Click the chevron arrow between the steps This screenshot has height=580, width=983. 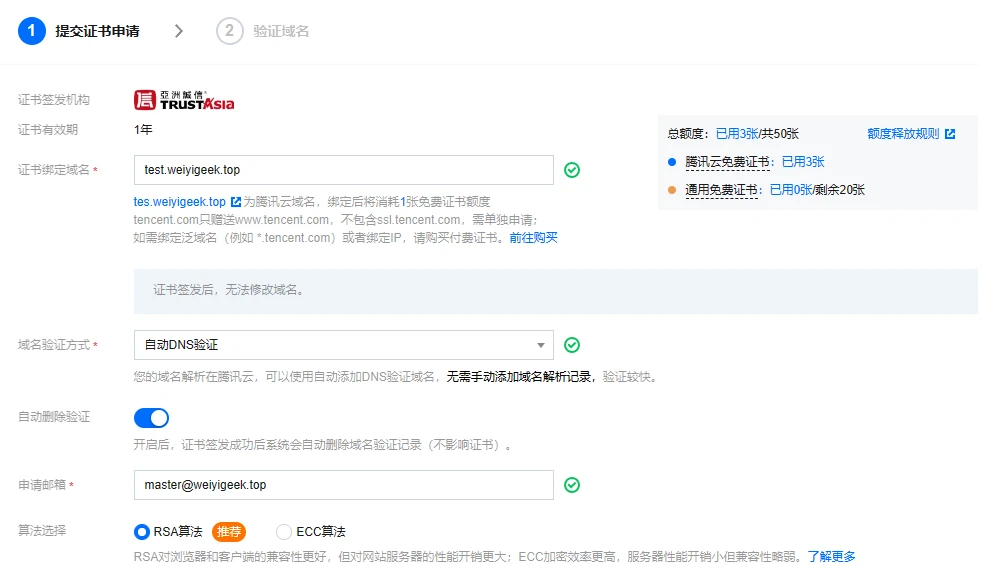179,31
